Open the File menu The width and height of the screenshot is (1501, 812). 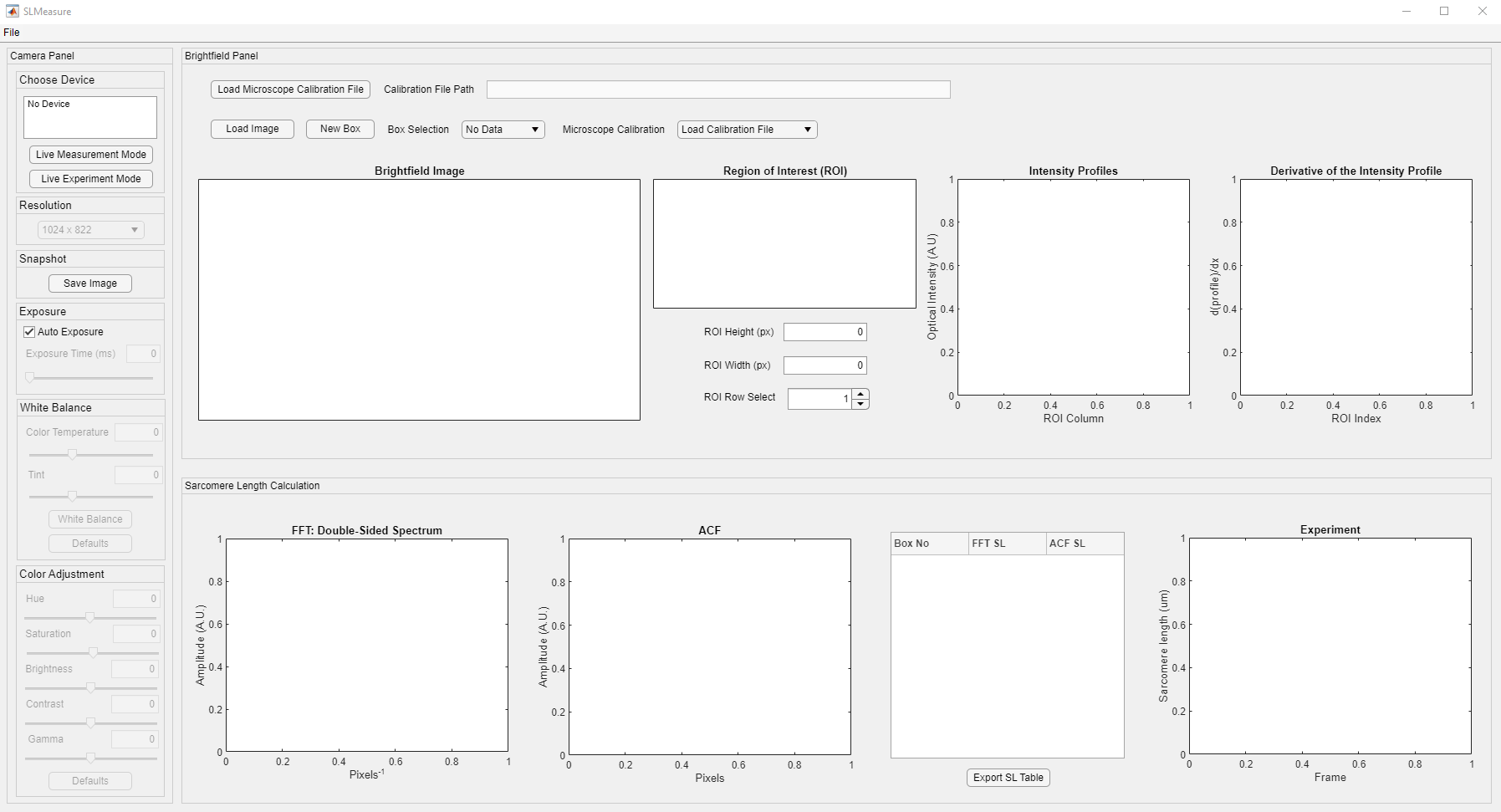pos(12,33)
